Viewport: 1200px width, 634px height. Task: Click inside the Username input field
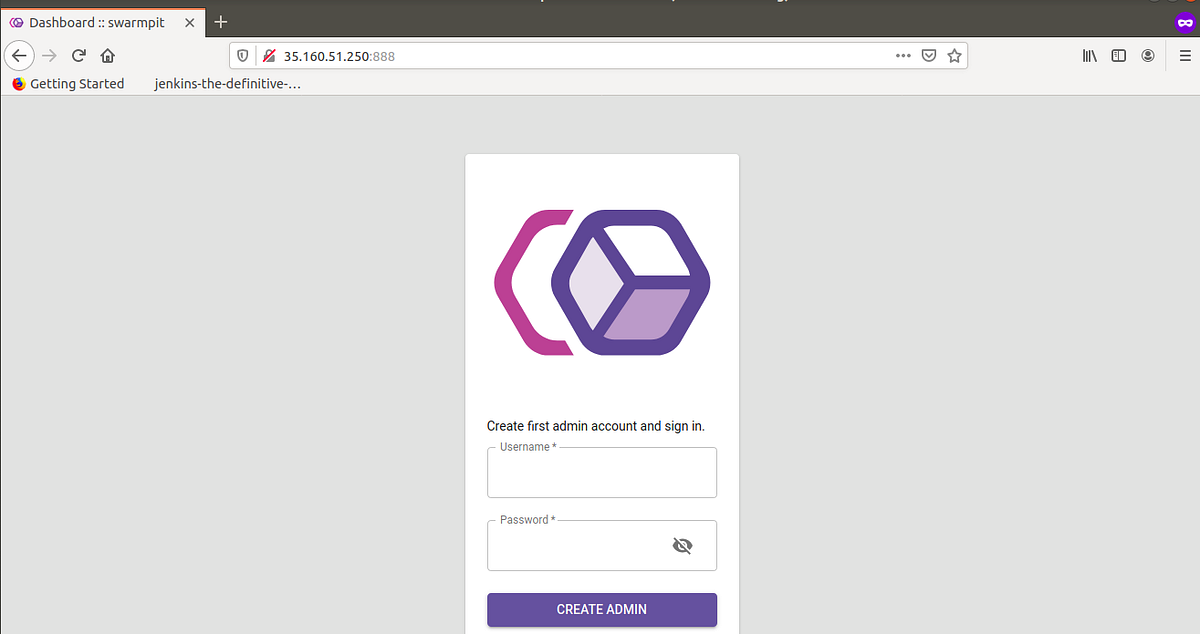tap(601, 472)
